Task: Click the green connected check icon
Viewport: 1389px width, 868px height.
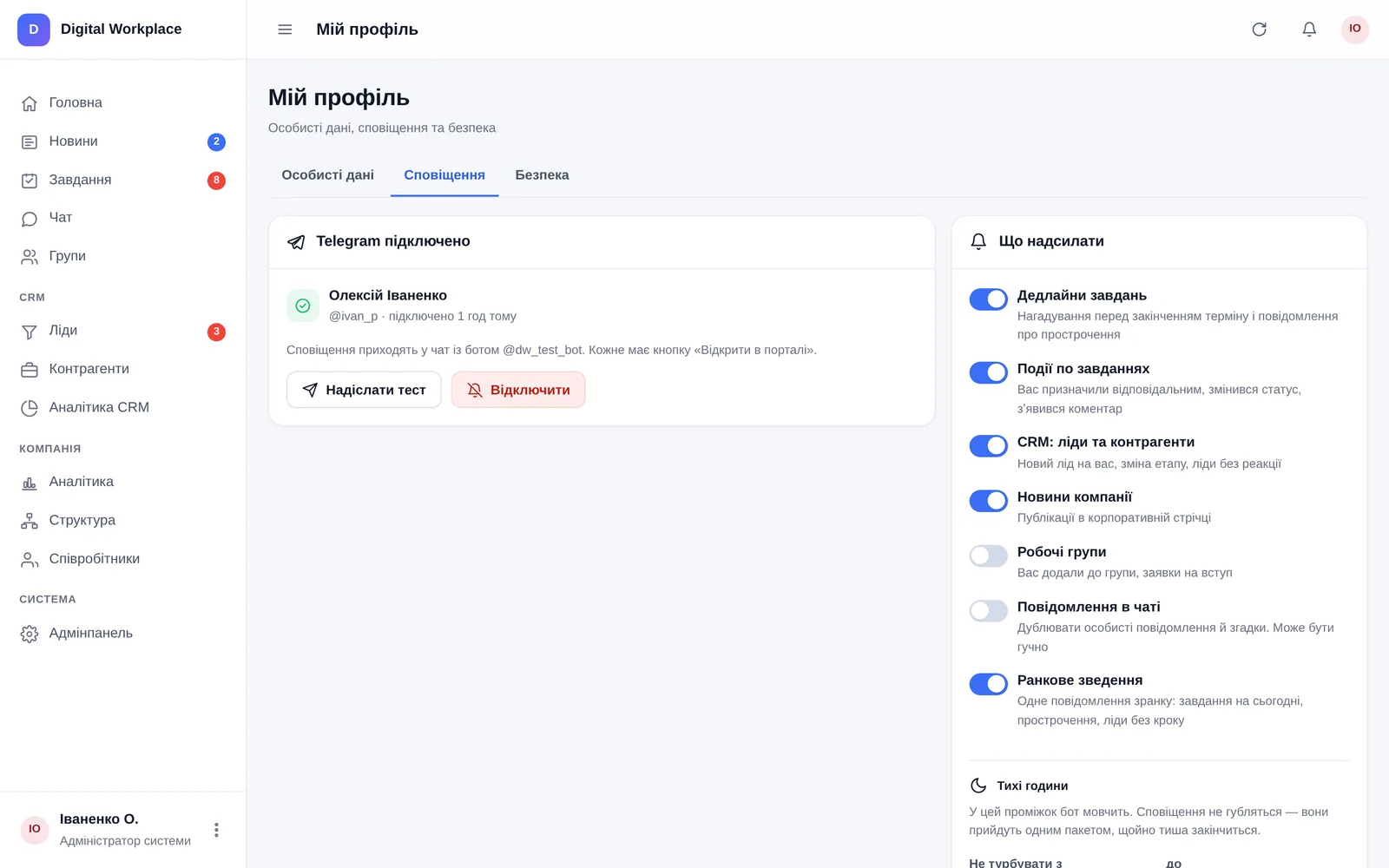Action: [303, 306]
